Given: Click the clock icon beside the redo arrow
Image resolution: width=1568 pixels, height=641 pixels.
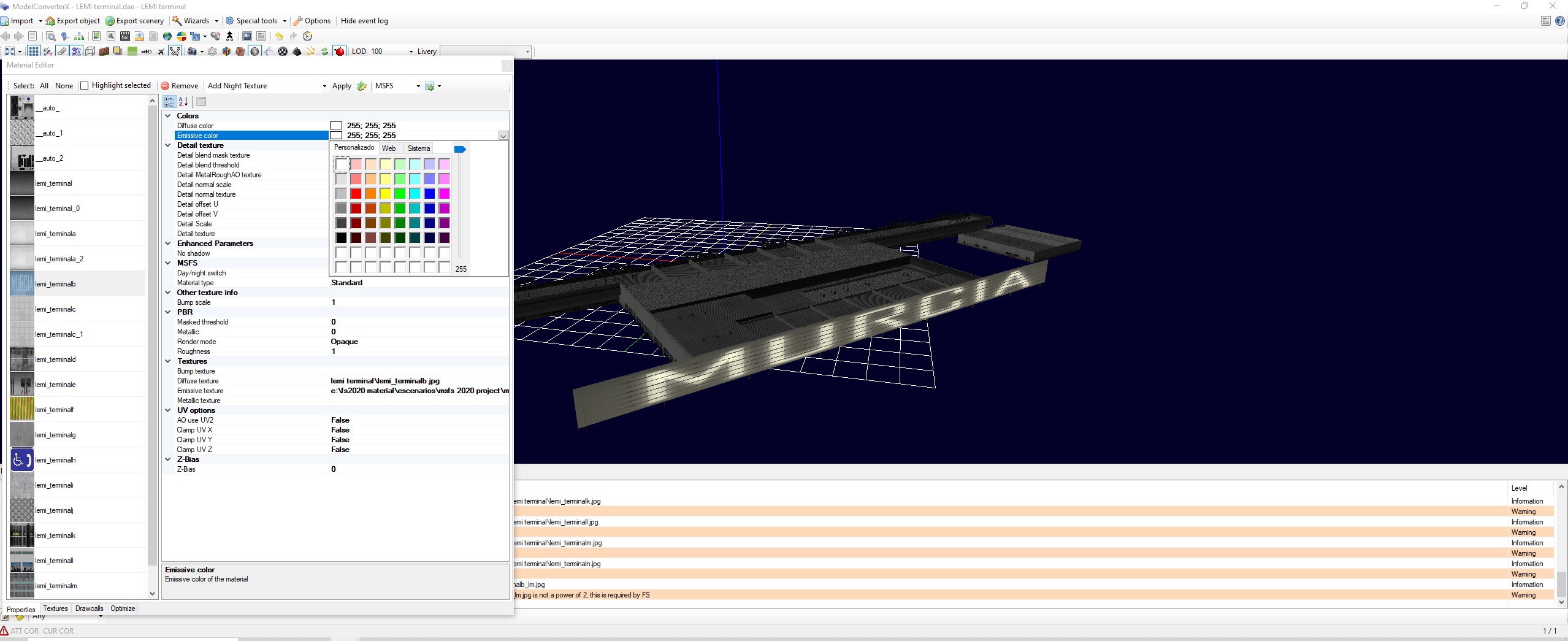Looking at the screenshot, I should (308, 36).
